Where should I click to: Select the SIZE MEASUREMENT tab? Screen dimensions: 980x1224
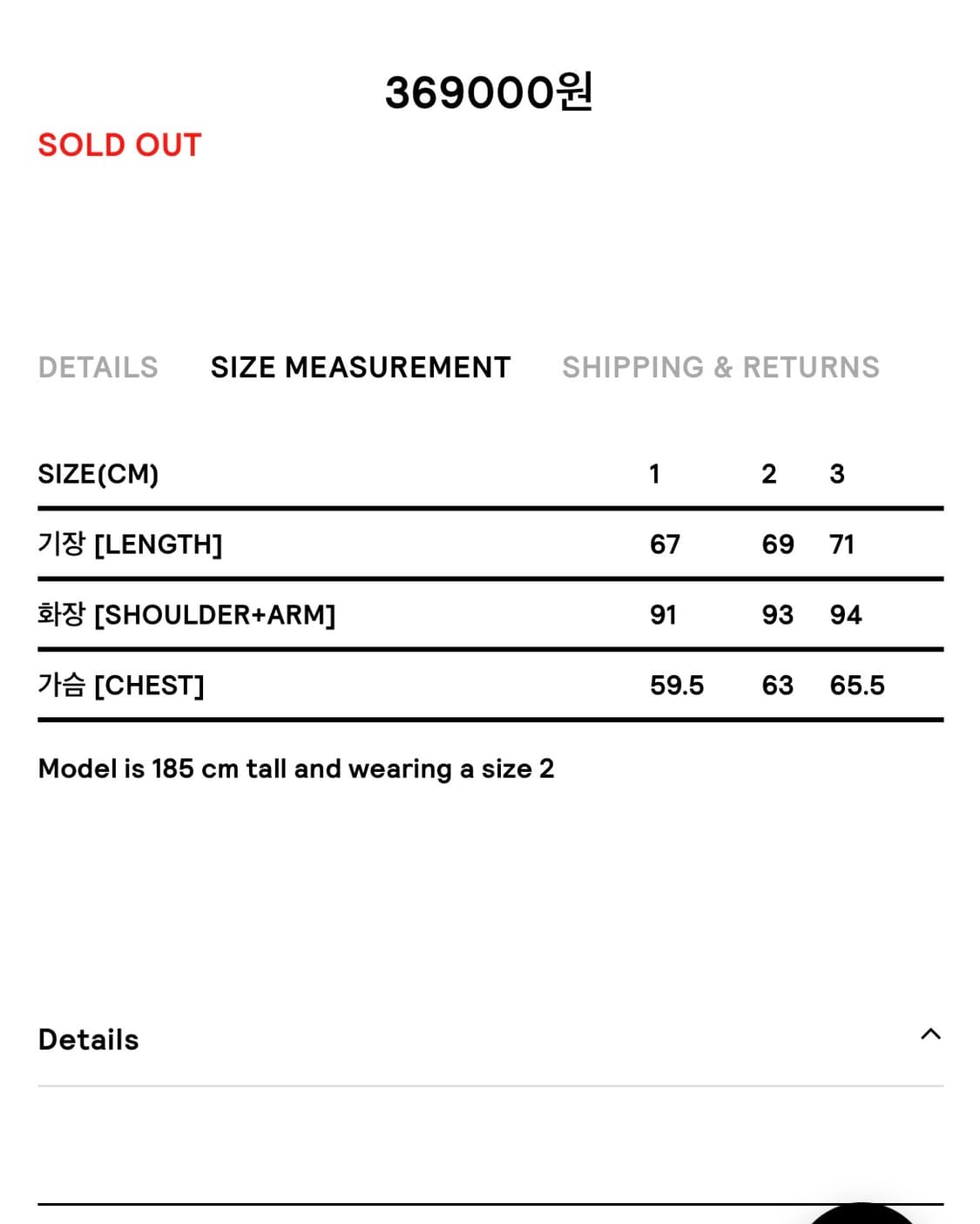click(x=361, y=368)
